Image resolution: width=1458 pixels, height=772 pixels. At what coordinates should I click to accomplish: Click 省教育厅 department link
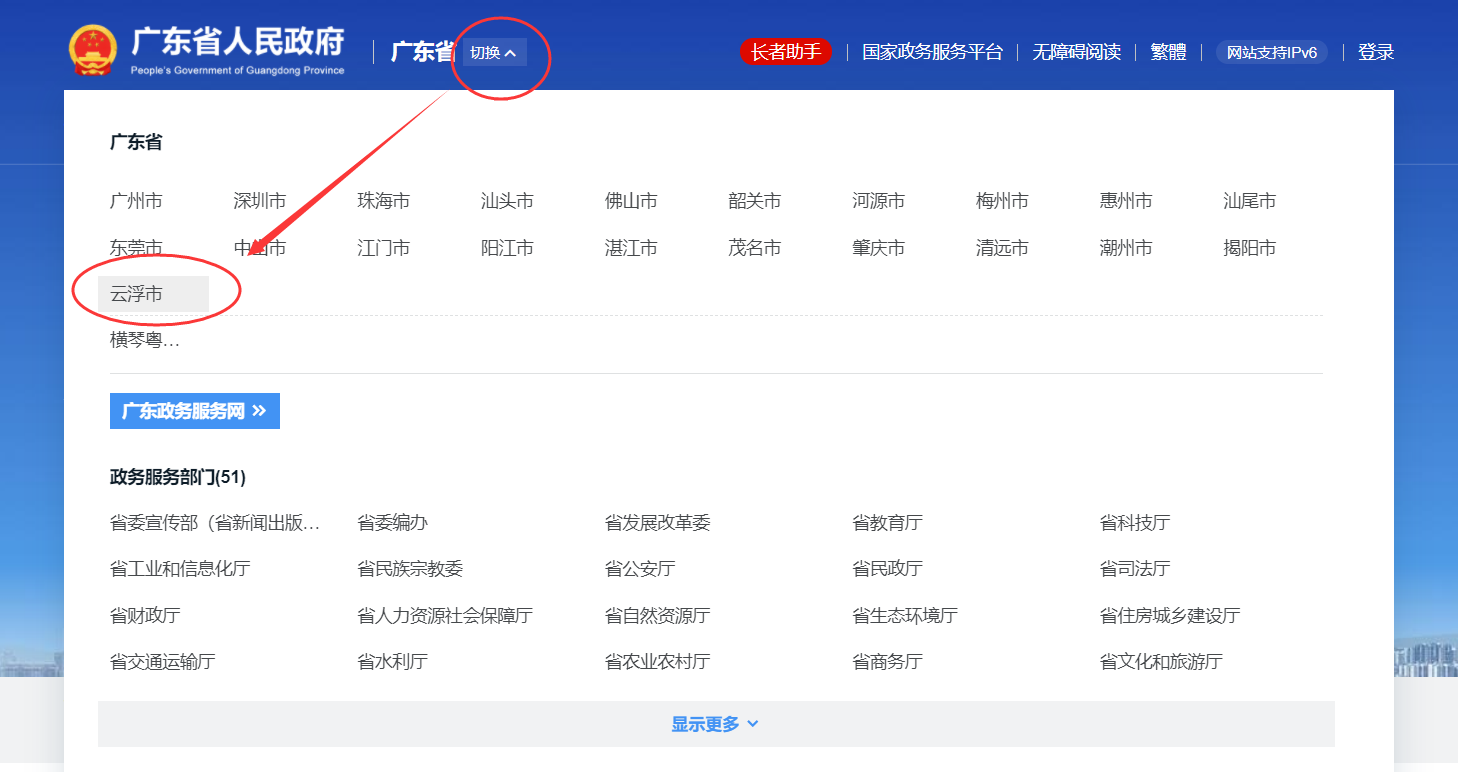coord(886,521)
